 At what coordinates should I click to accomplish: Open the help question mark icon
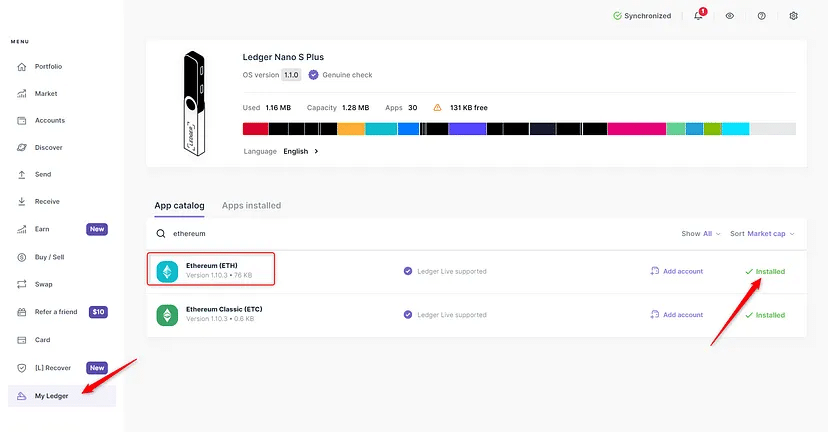coord(762,16)
